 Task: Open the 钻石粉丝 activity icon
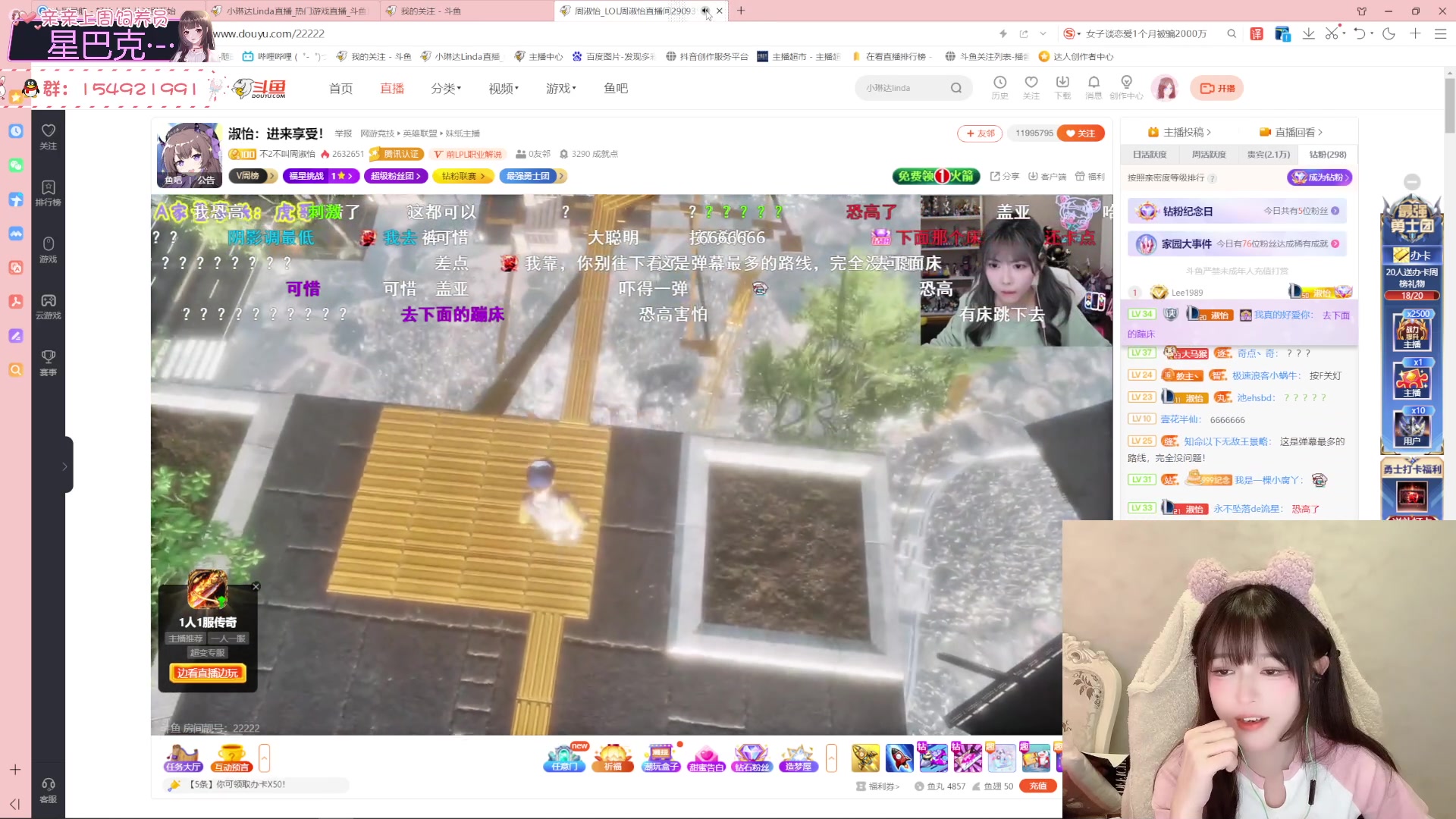pos(752,758)
